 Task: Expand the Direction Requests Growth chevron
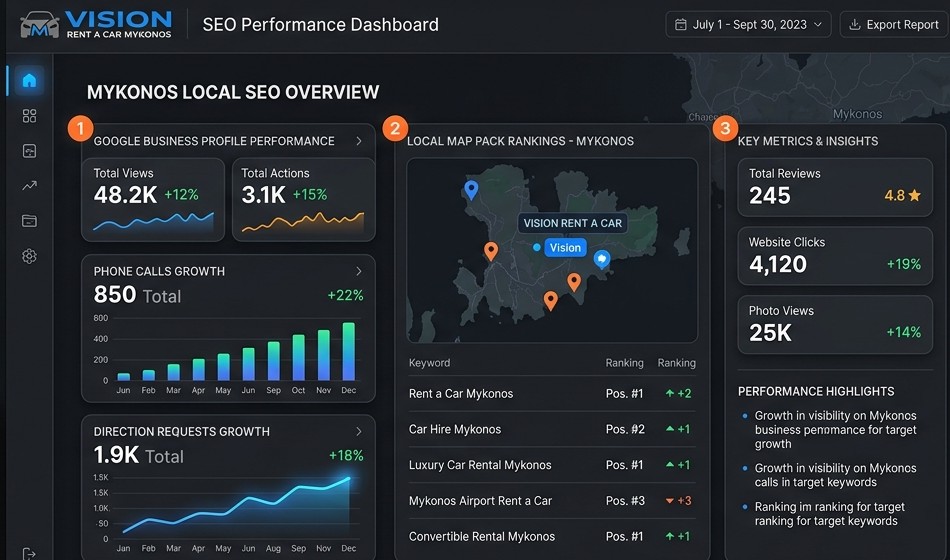[359, 432]
